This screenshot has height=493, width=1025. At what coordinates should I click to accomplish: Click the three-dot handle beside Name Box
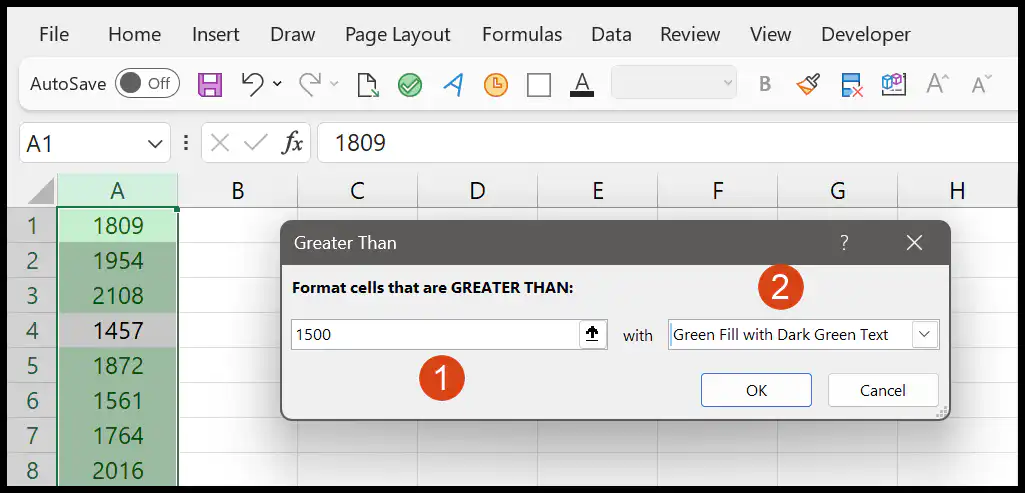(x=186, y=143)
